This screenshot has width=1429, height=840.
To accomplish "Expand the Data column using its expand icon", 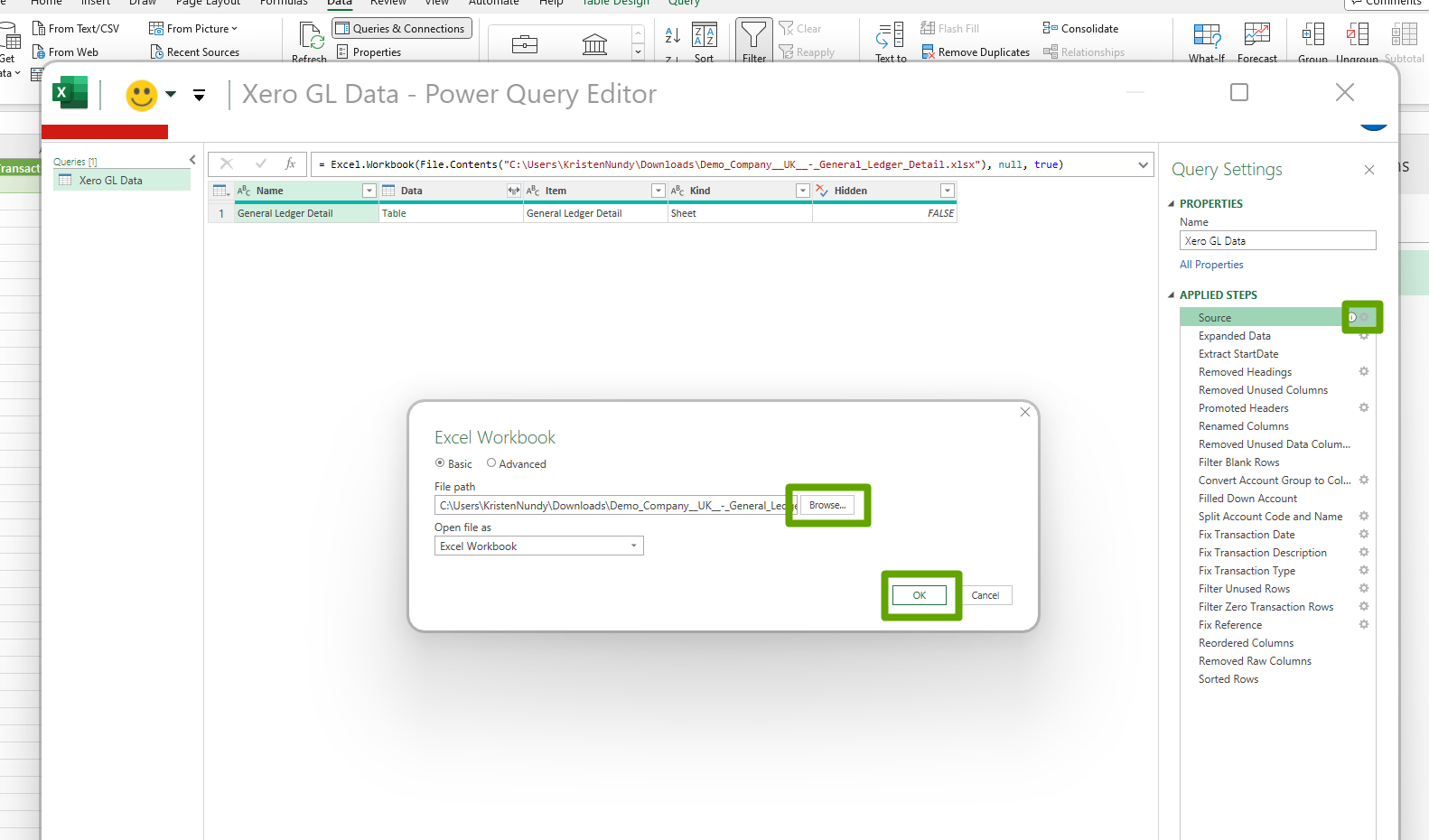I will pyautogui.click(x=513, y=191).
